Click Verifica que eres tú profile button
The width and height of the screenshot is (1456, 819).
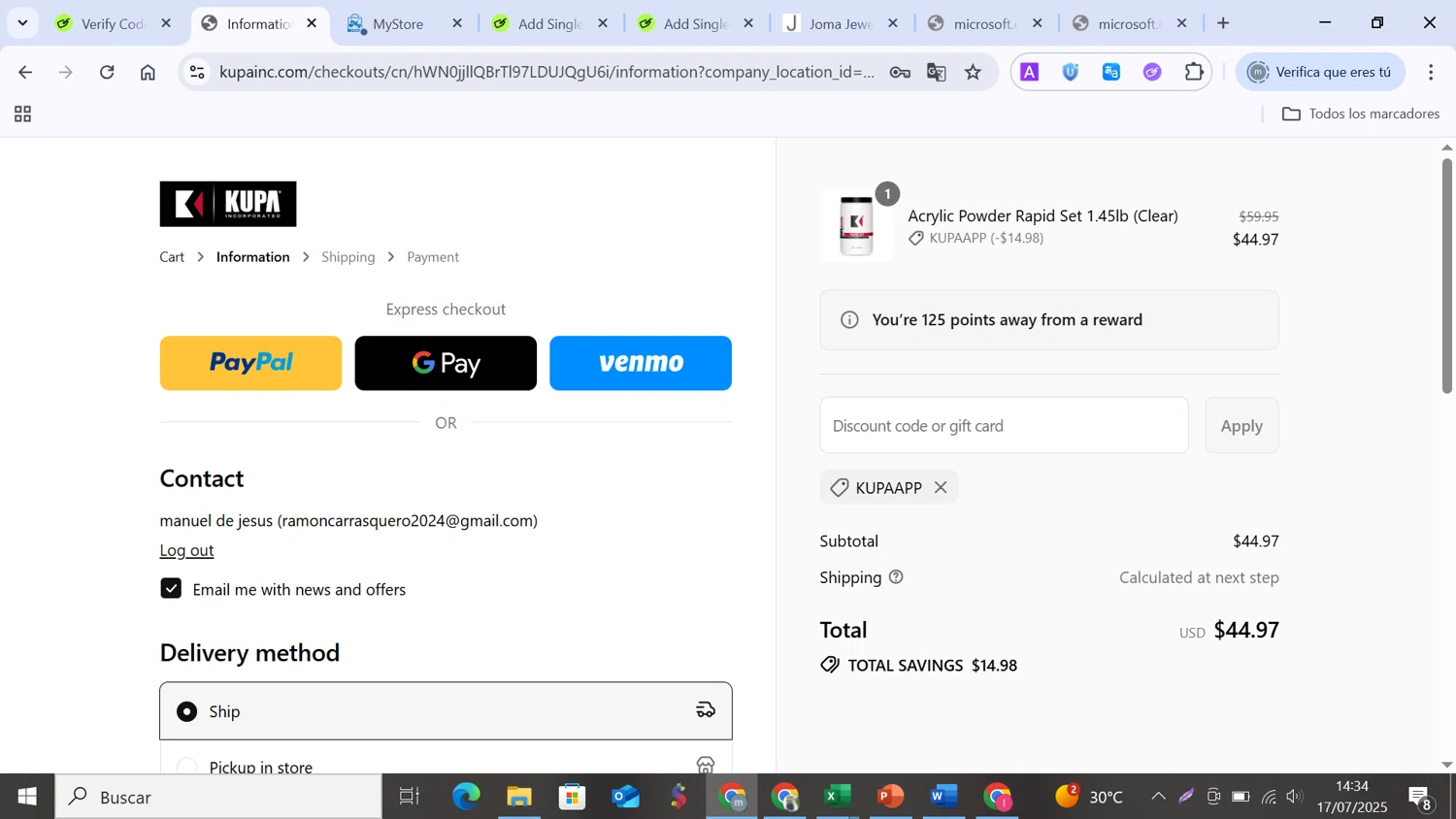coord(1320,72)
